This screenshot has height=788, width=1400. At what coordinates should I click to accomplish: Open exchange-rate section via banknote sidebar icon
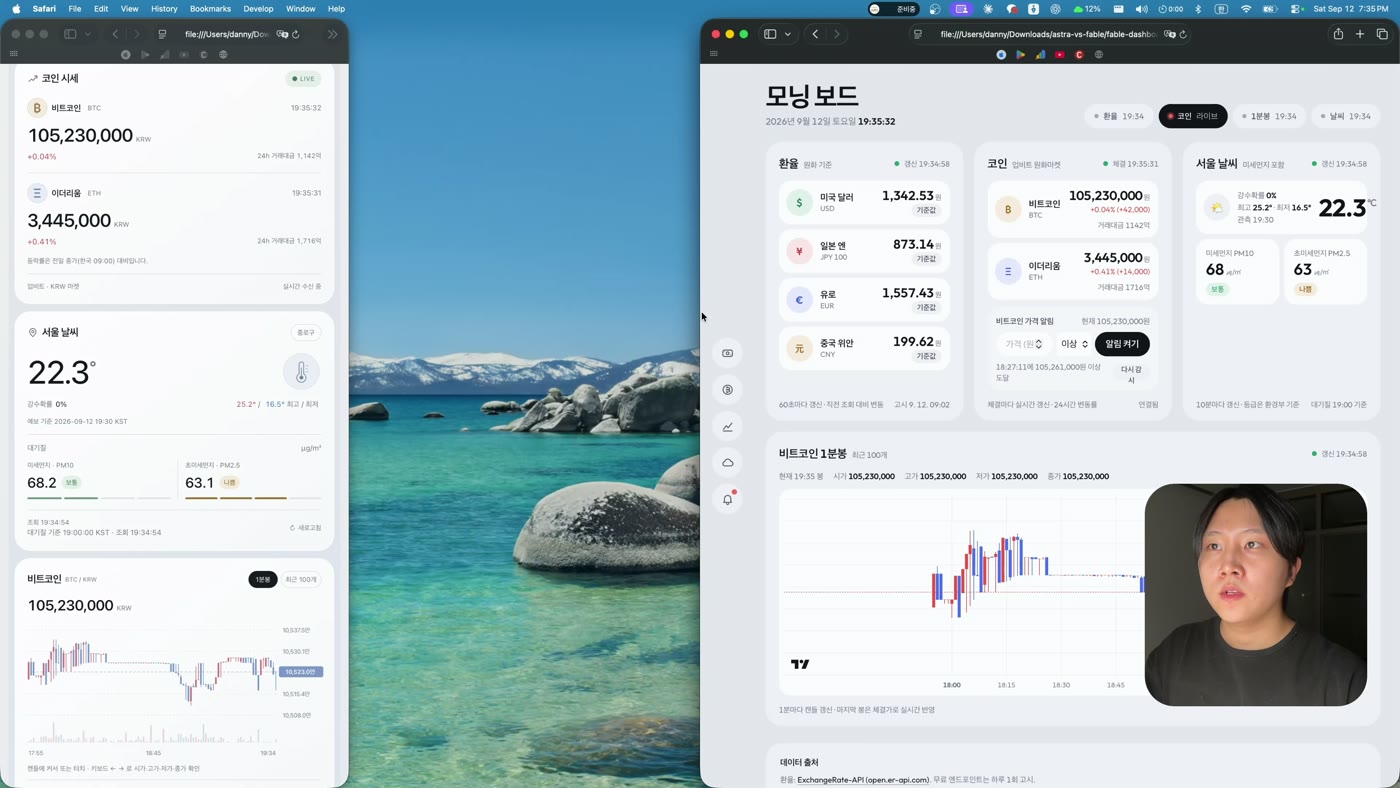tap(728, 353)
